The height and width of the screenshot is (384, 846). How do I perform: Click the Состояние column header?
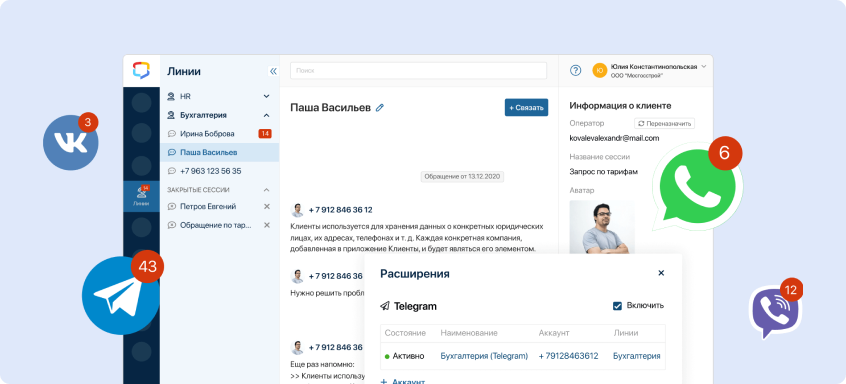coord(405,333)
